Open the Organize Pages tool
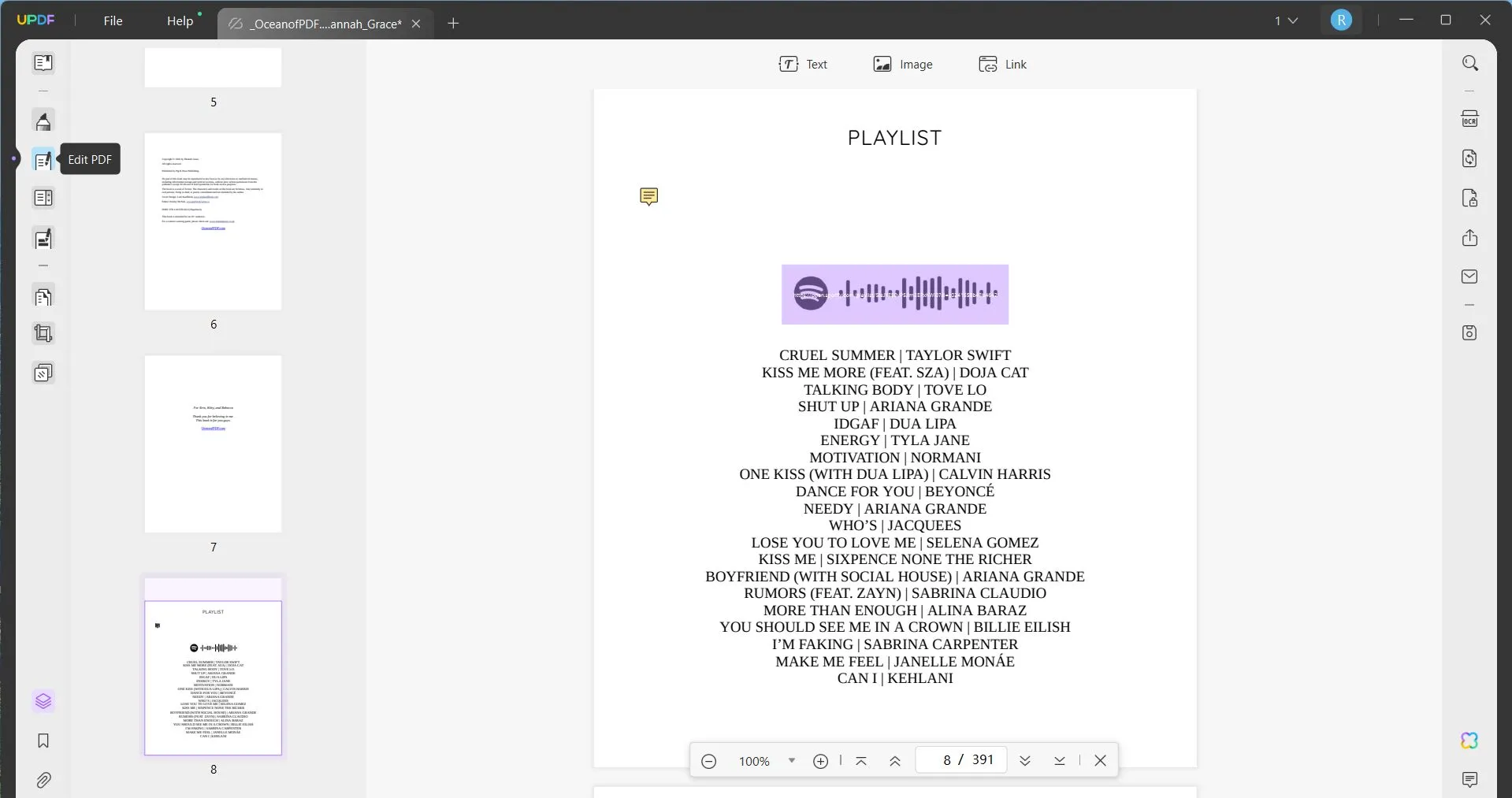 43,199
